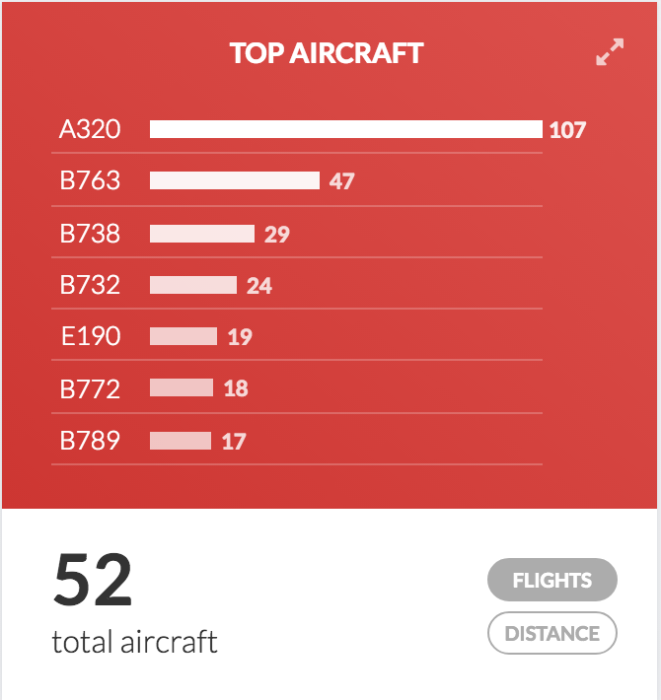Screen dimensions: 661x700
Task: Select the B738 aircraft label
Action: tap(90, 233)
